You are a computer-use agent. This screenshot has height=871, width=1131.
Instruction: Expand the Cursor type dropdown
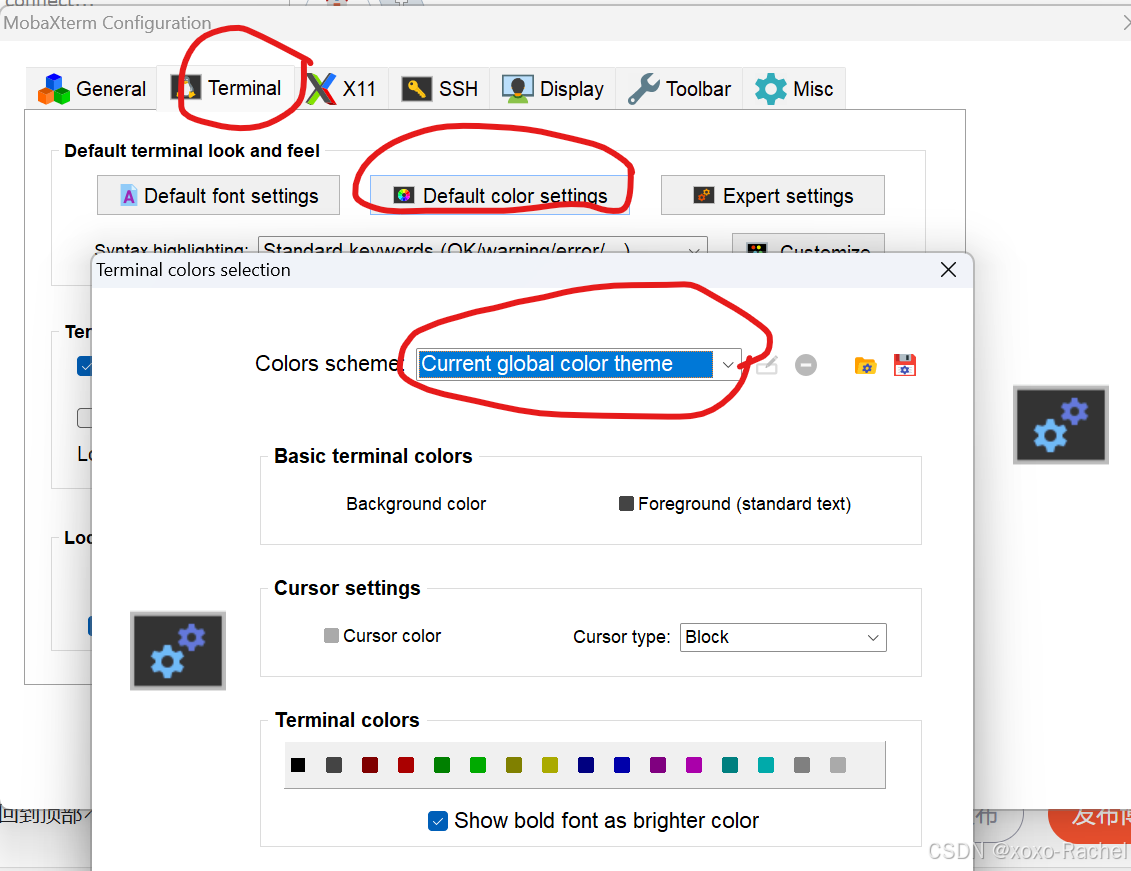783,637
